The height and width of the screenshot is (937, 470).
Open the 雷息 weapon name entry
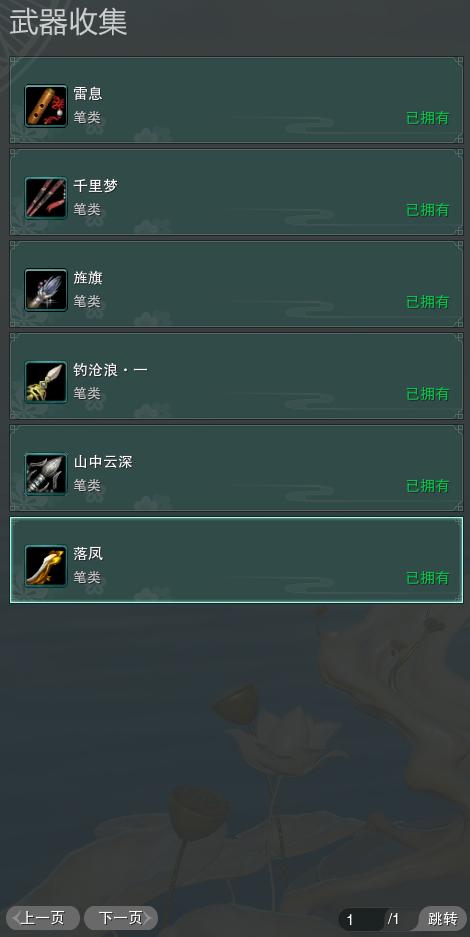(88, 93)
